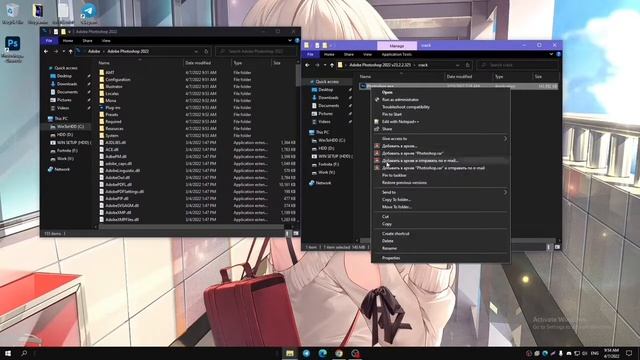The image size is (640, 360).
Task: Open recent locations dropdown in Photoshop 2022 window
Action: pyautogui.click(x=64, y=51)
